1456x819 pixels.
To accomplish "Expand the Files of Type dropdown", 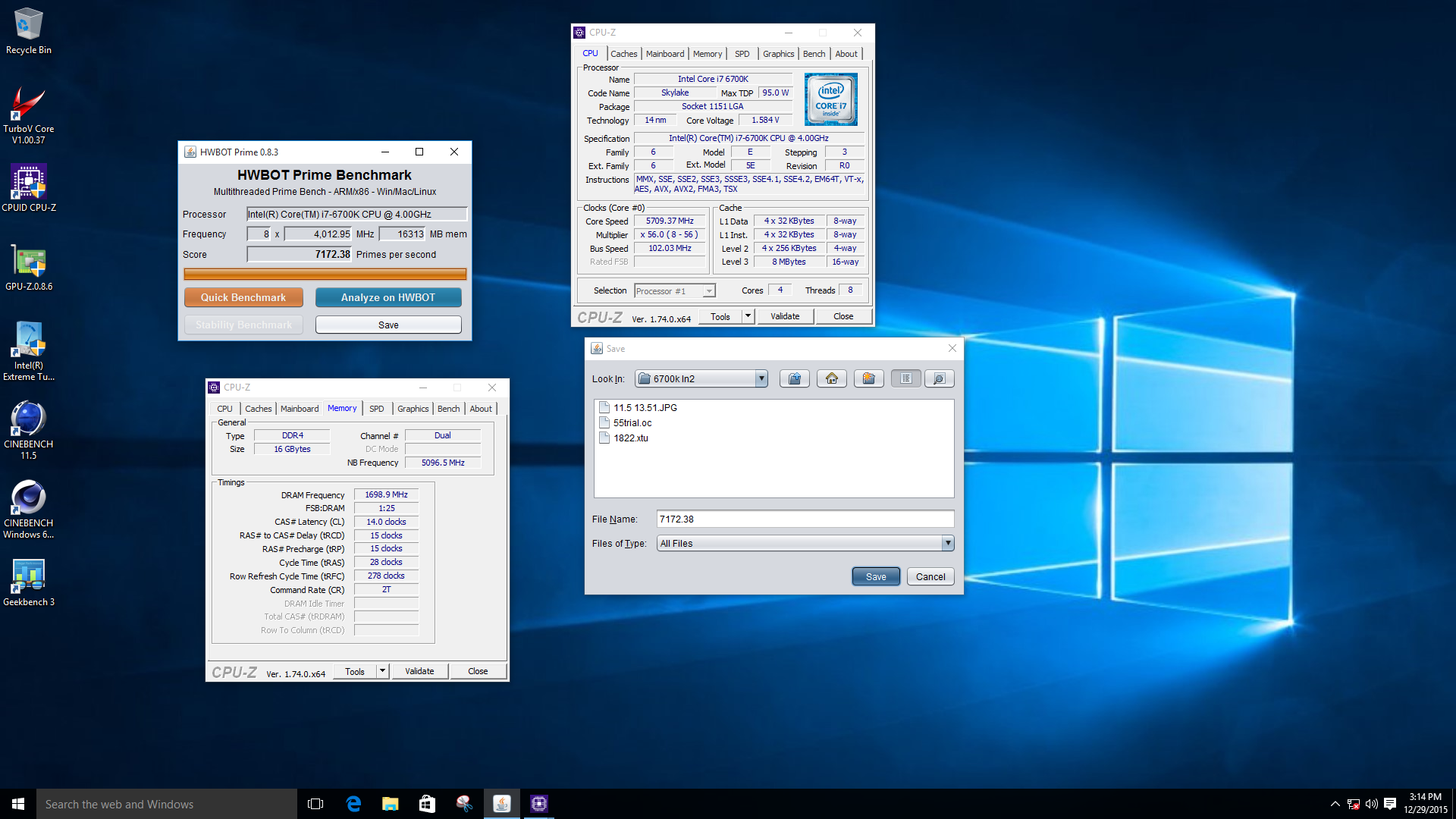I will click(947, 543).
